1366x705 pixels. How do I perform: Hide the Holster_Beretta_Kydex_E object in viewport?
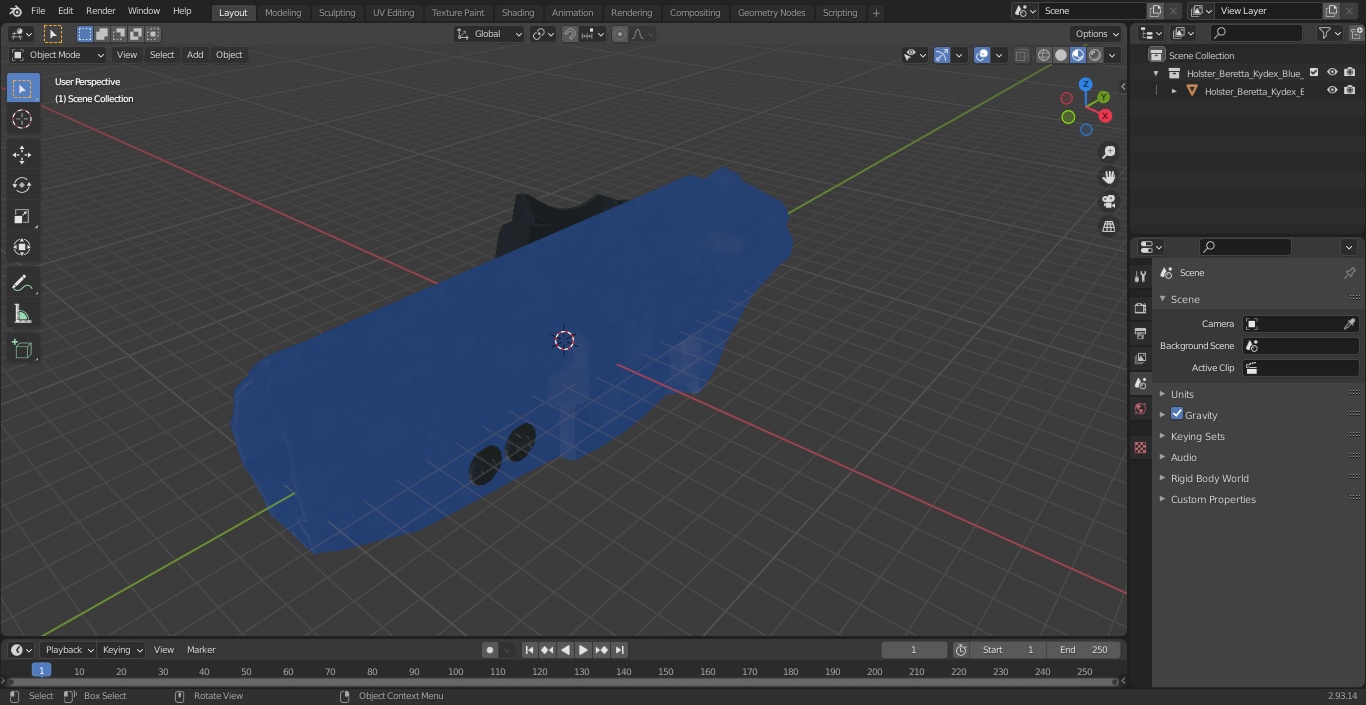[x=1332, y=90]
